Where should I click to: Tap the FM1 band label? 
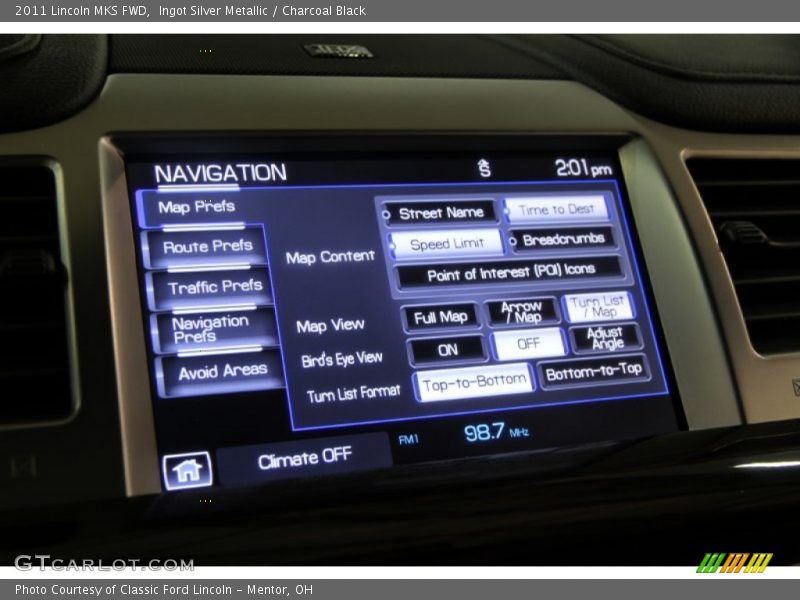[408, 439]
